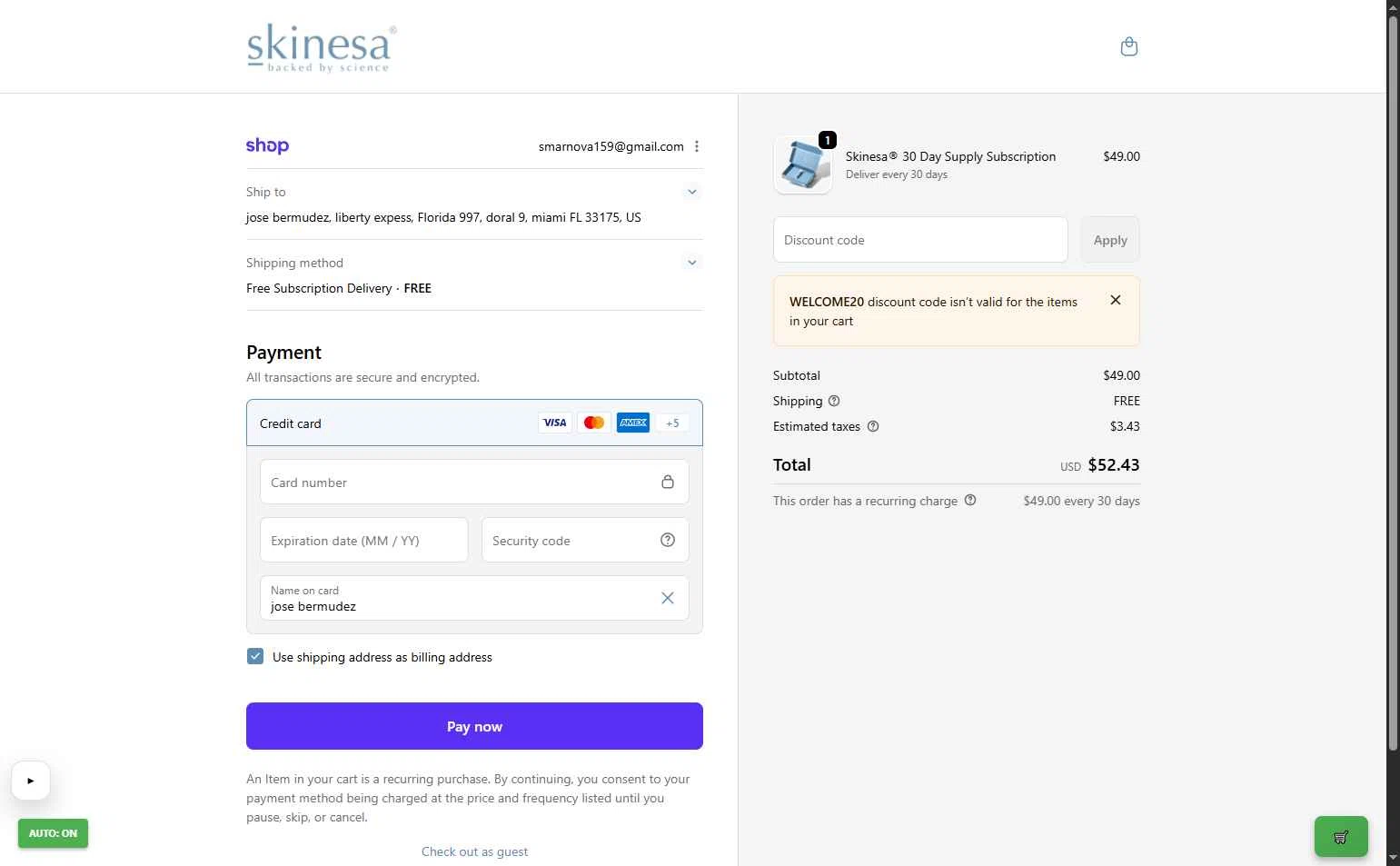Show recurring charge info icon

(970, 500)
